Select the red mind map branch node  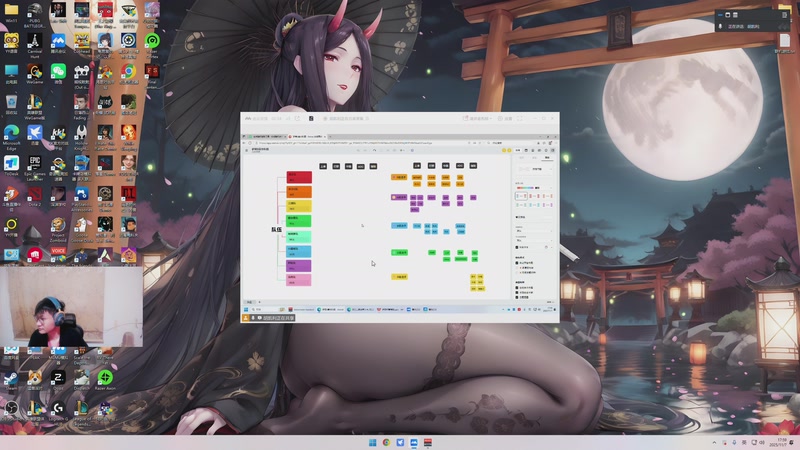[299, 177]
